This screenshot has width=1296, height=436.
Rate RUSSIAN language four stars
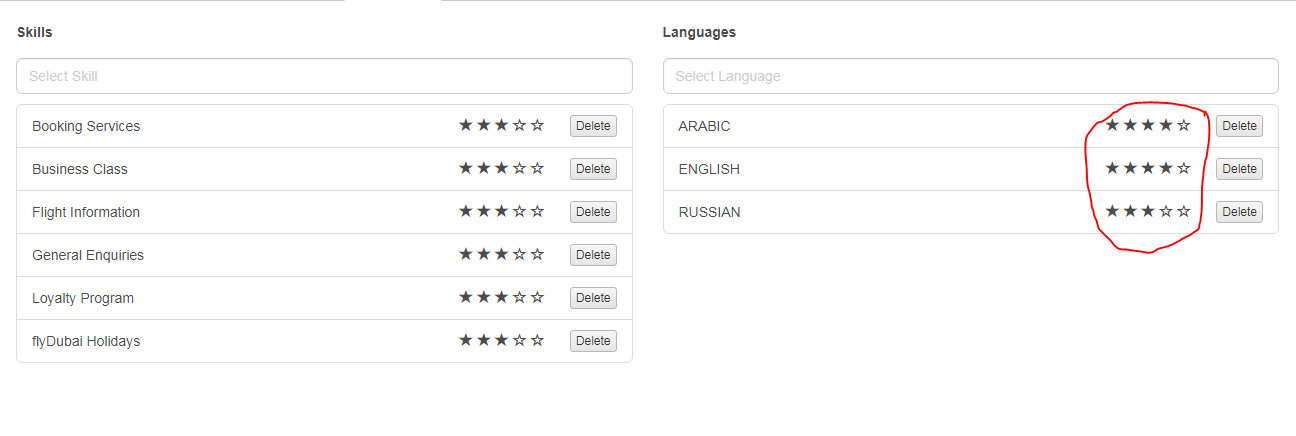(1166, 212)
